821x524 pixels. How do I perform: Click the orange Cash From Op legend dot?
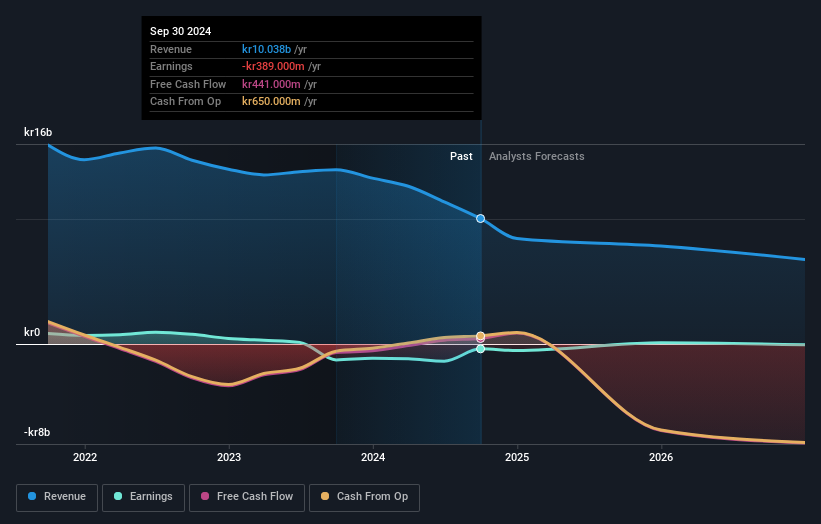pos(325,496)
